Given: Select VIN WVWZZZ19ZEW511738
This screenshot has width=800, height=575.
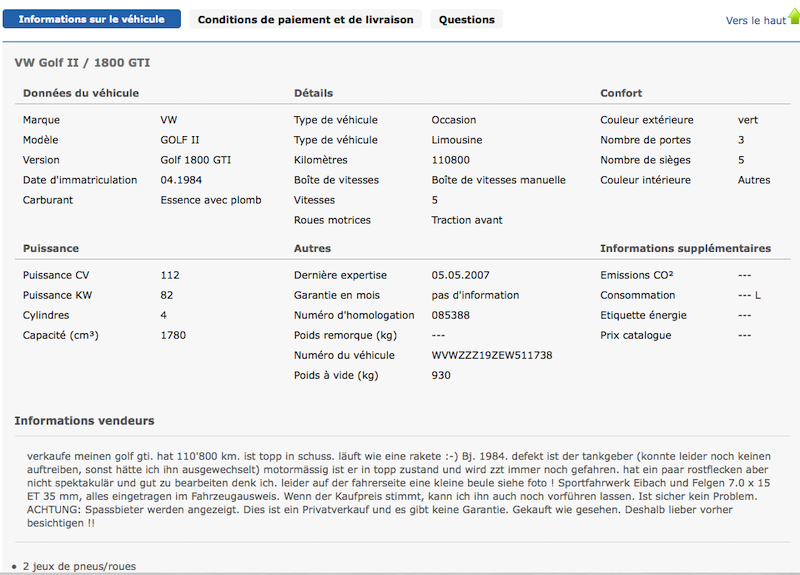Looking at the screenshot, I should point(492,355).
